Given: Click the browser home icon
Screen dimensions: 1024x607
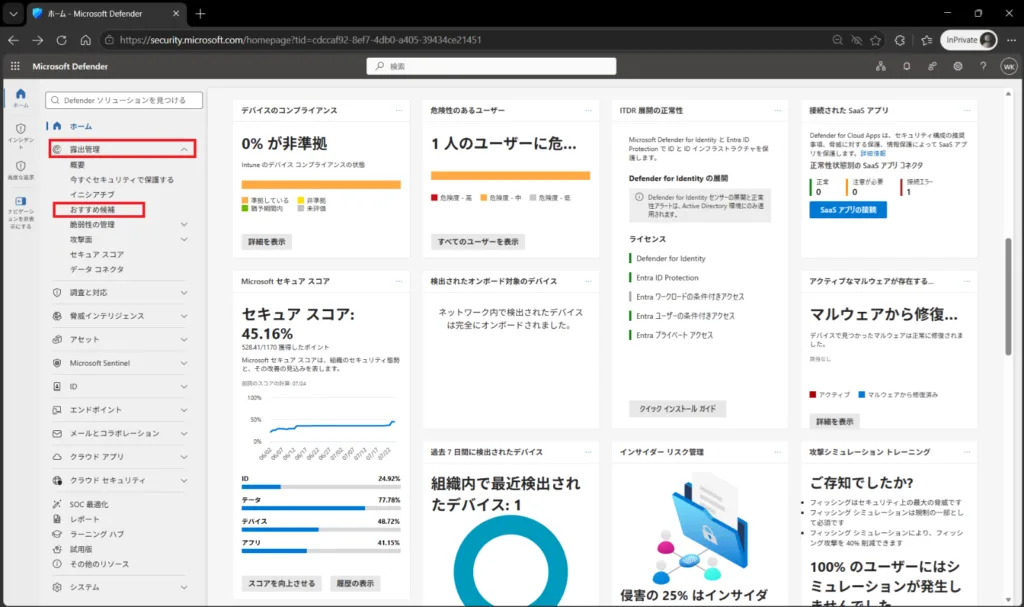Looking at the screenshot, I should click(86, 40).
